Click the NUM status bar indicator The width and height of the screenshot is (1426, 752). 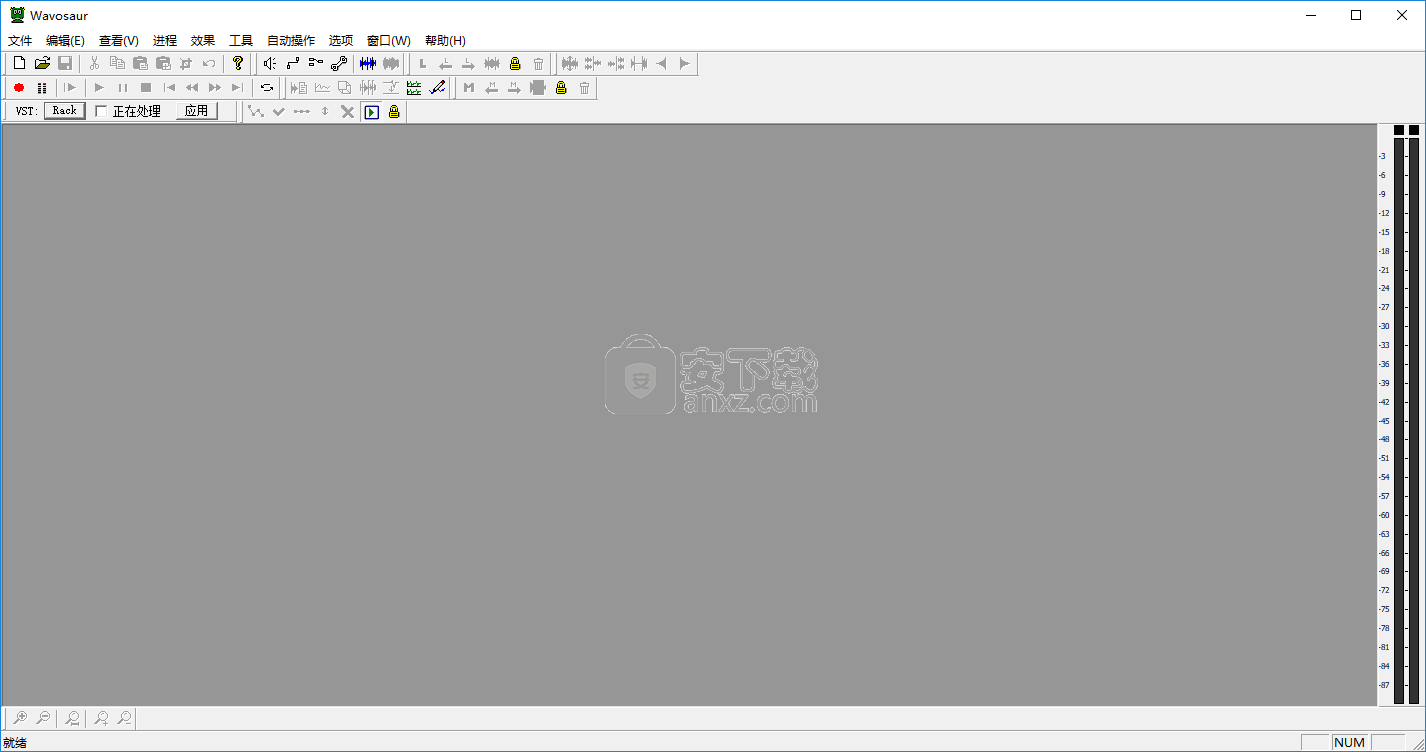point(1349,742)
